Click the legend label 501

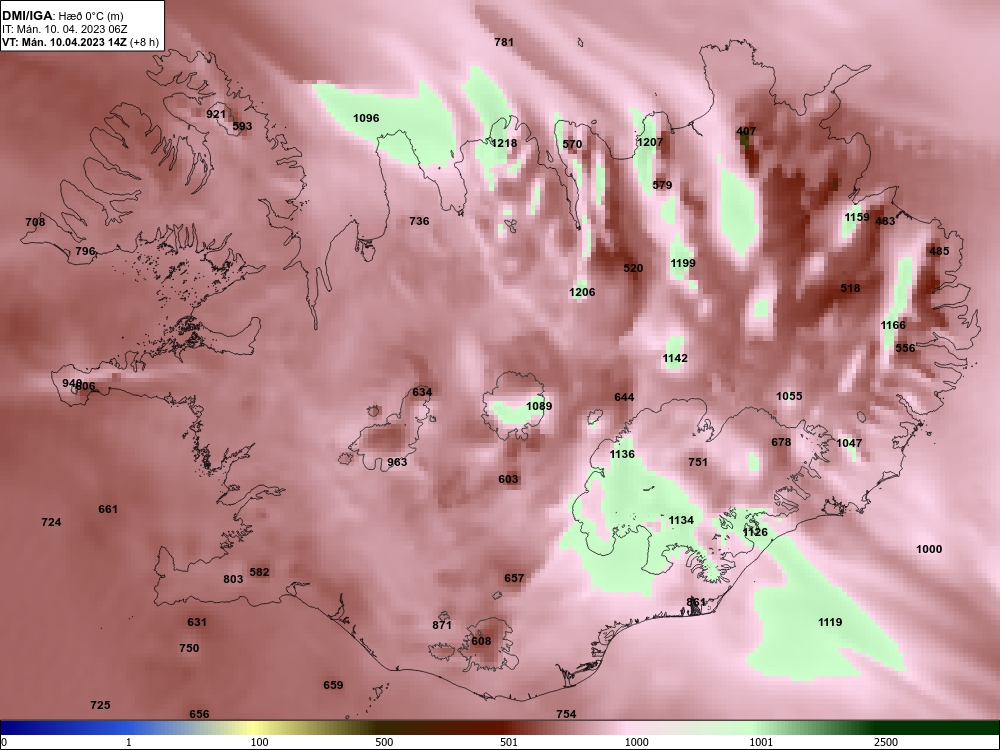click(x=508, y=742)
